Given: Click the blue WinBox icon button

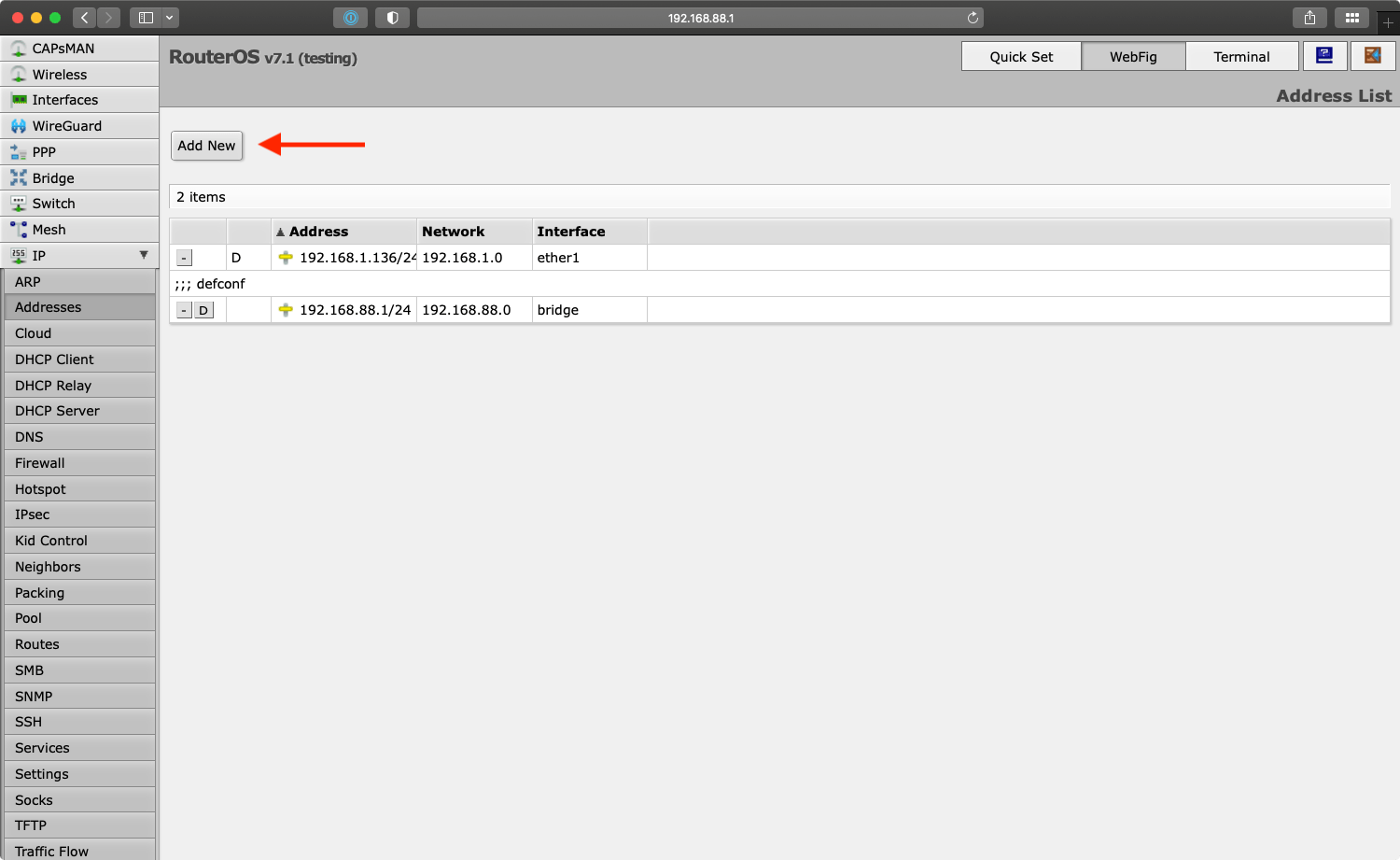Looking at the screenshot, I should (1324, 56).
